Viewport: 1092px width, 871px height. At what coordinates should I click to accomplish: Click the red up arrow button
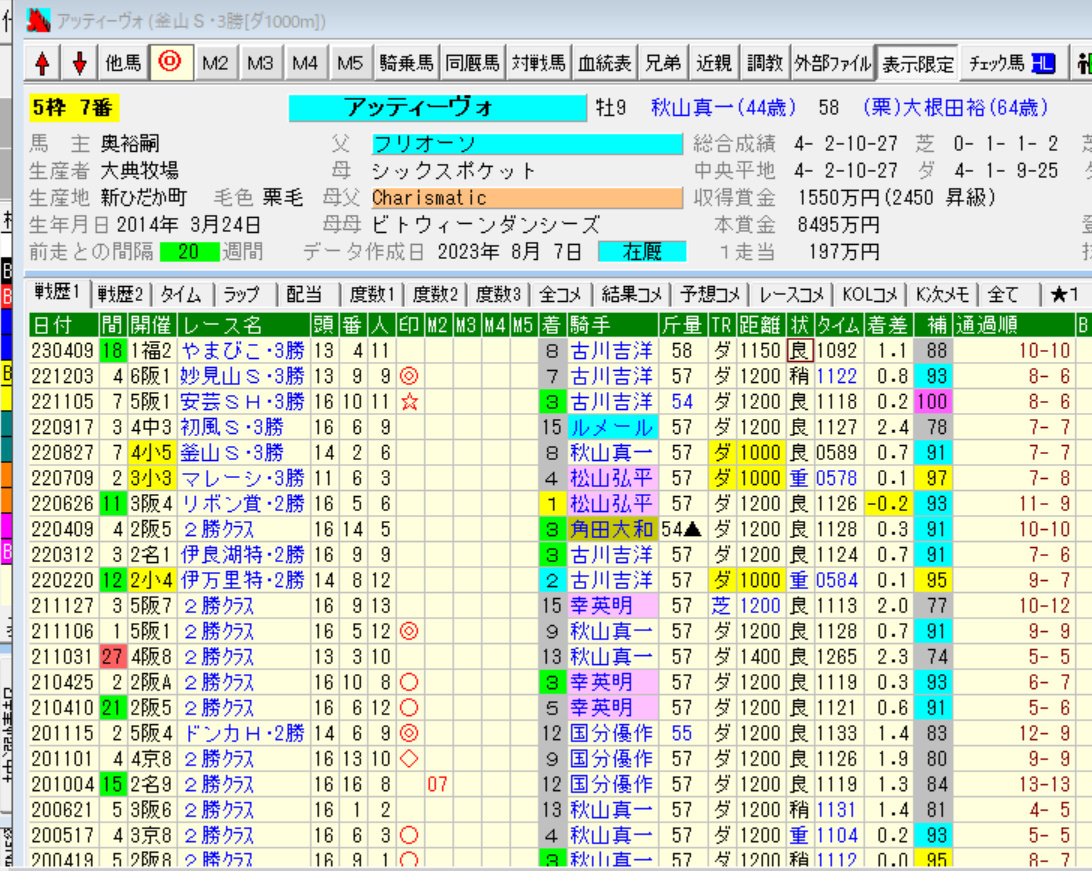pyautogui.click(x=42, y=63)
